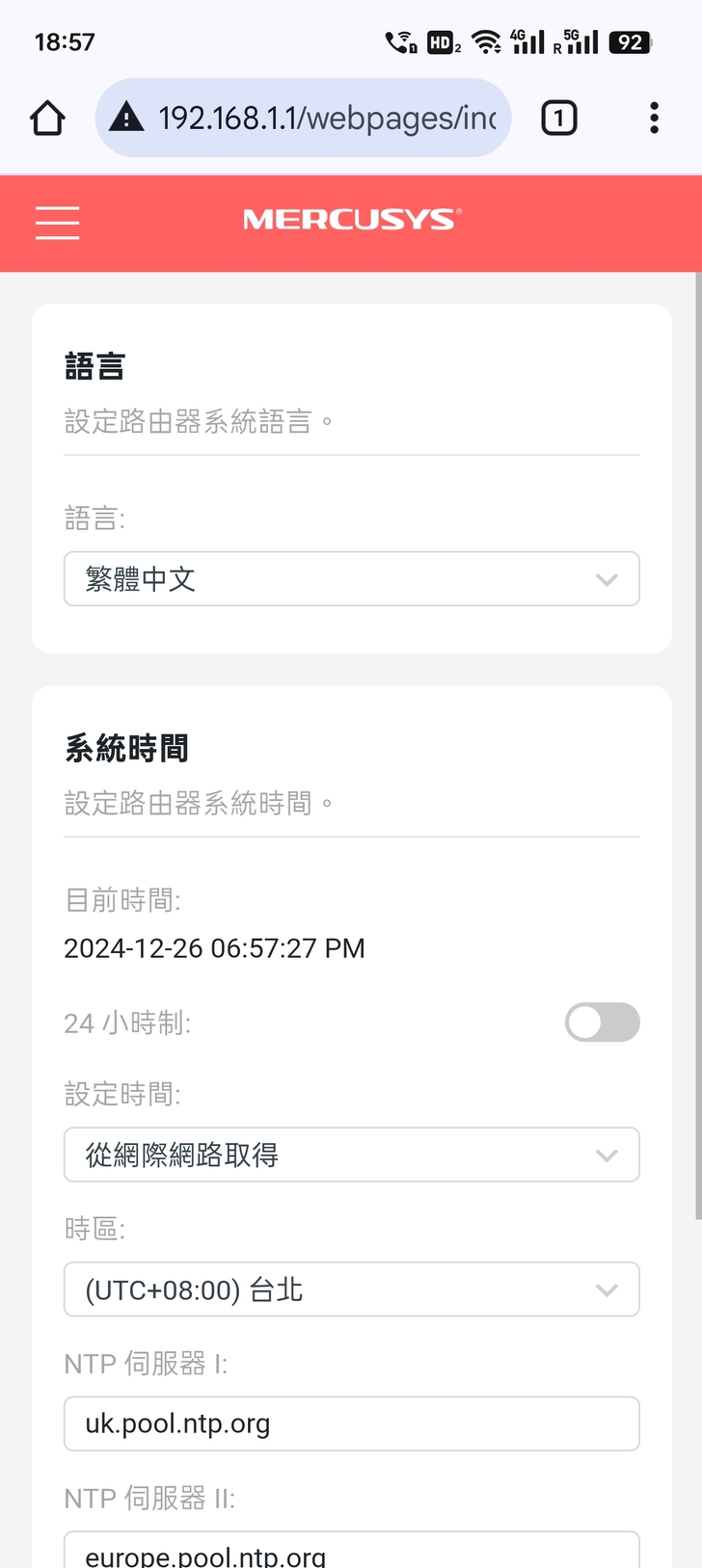Click the MERCUSYS logo in header
The height and width of the screenshot is (1568, 702).
352,220
